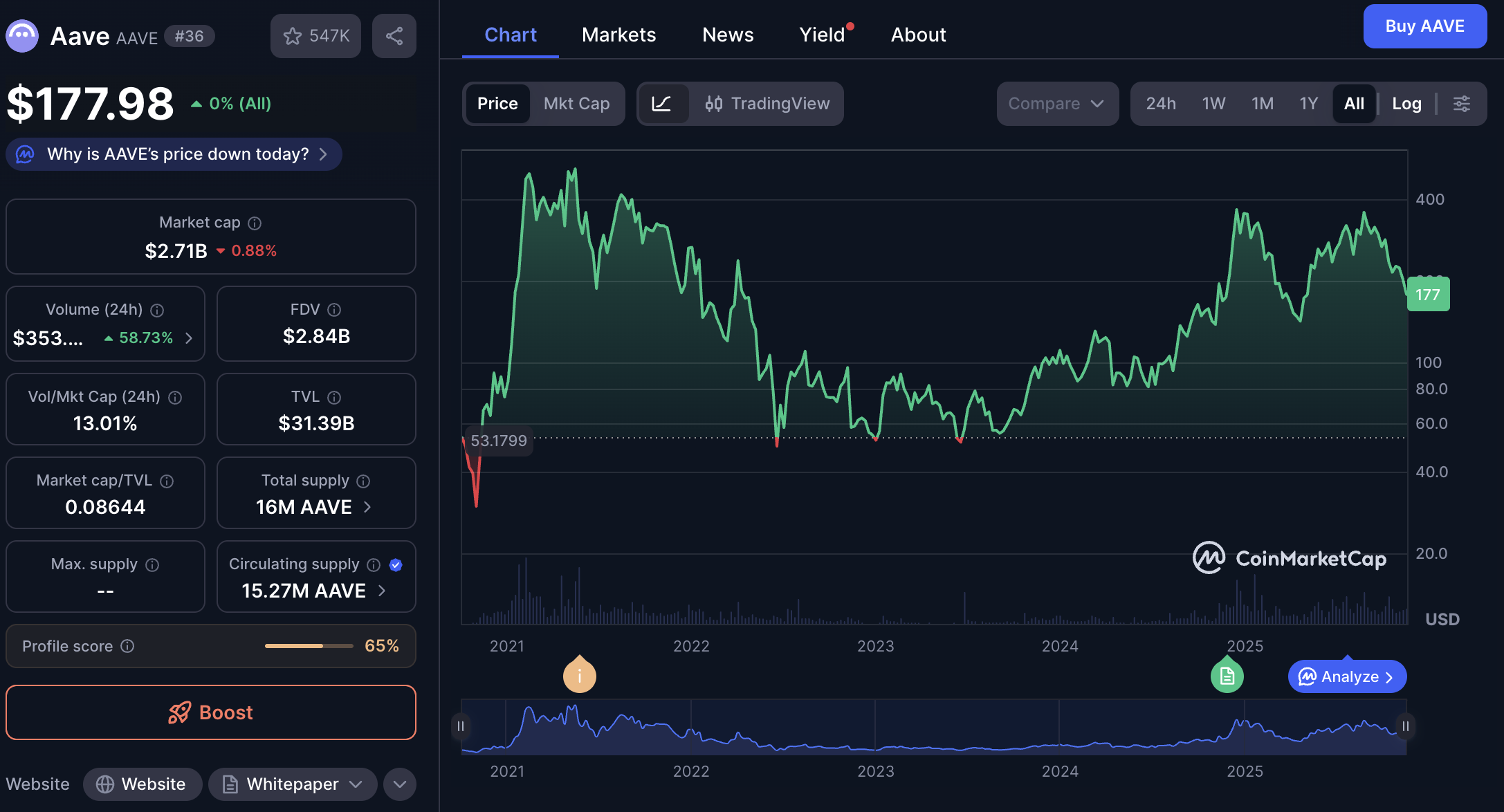This screenshot has width=1504, height=812.
Task: Click the green document event marker
Action: pos(1227,676)
